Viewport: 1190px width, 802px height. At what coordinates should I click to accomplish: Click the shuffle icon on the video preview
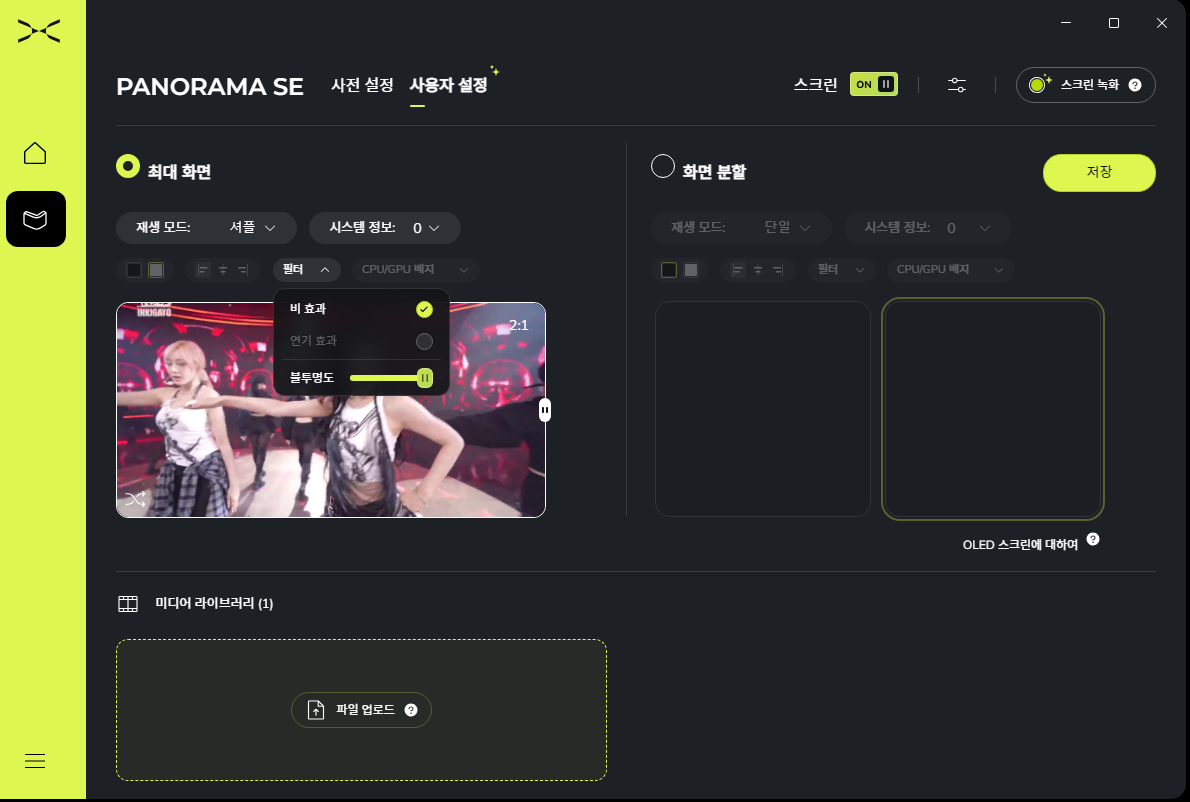[x=135, y=498]
